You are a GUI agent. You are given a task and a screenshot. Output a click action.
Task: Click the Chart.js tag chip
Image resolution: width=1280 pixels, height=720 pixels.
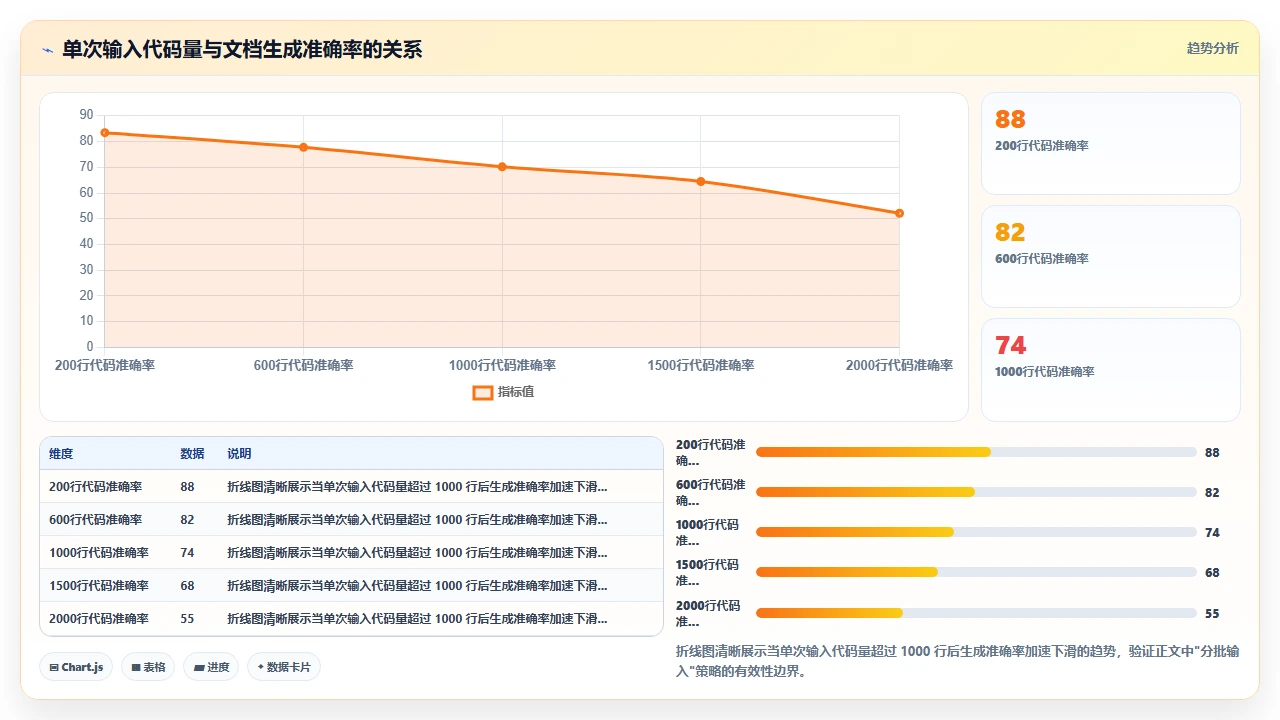76,667
